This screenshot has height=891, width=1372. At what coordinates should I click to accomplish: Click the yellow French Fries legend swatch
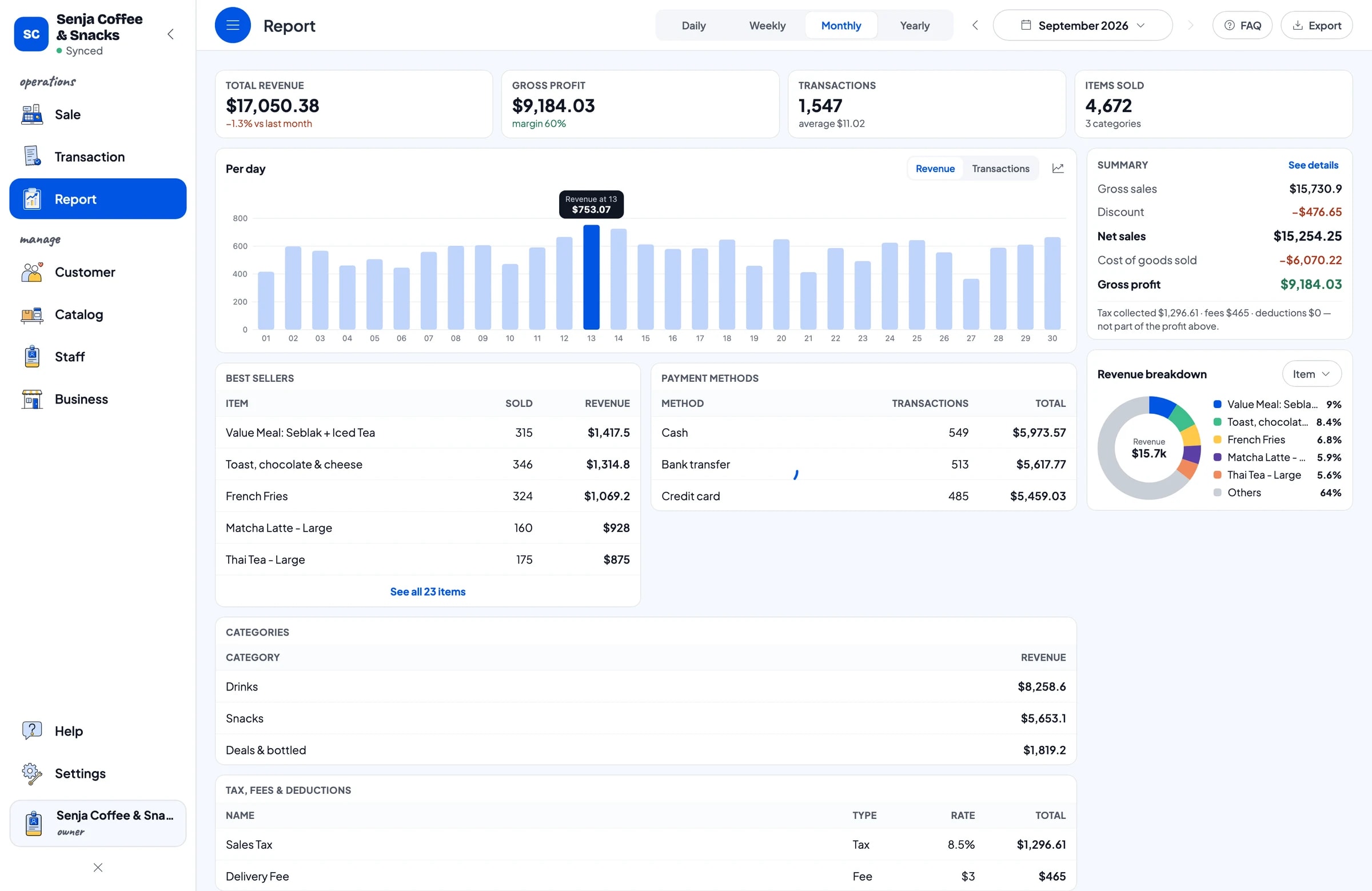click(1217, 439)
